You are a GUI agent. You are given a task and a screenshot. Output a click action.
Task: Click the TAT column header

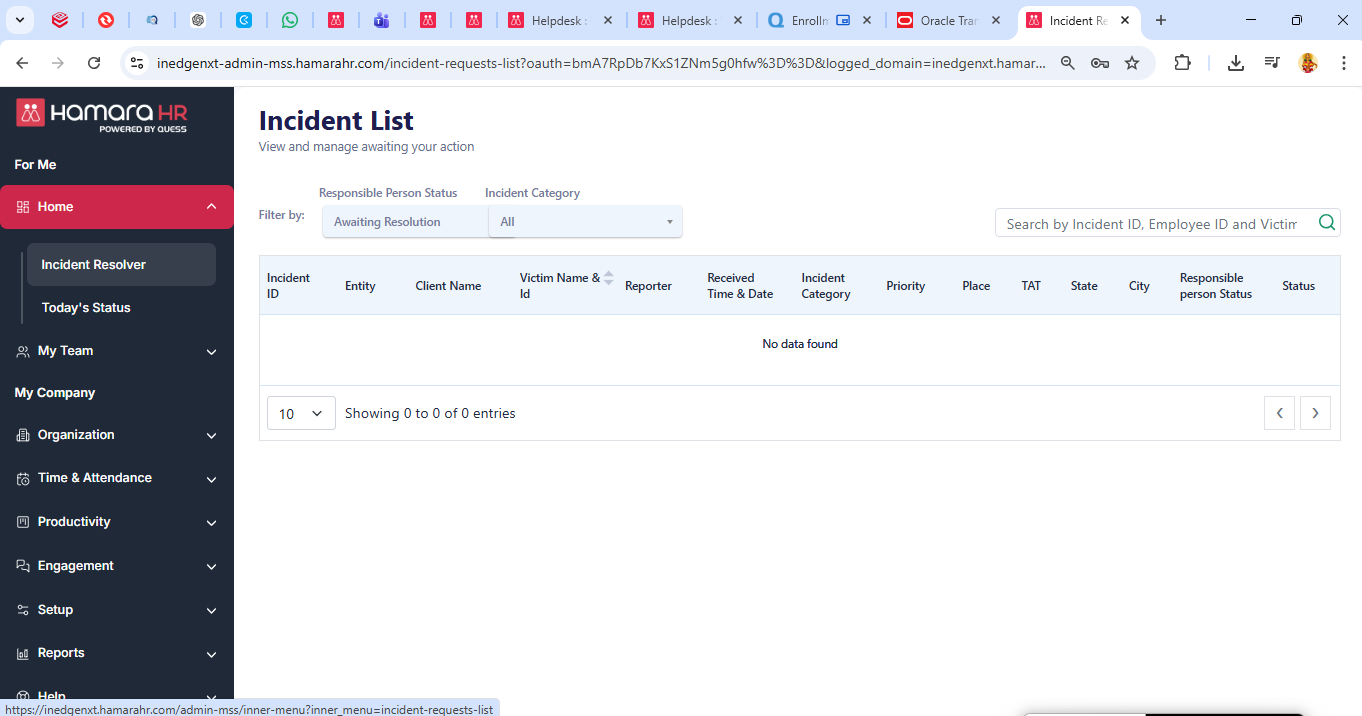tap(1031, 286)
